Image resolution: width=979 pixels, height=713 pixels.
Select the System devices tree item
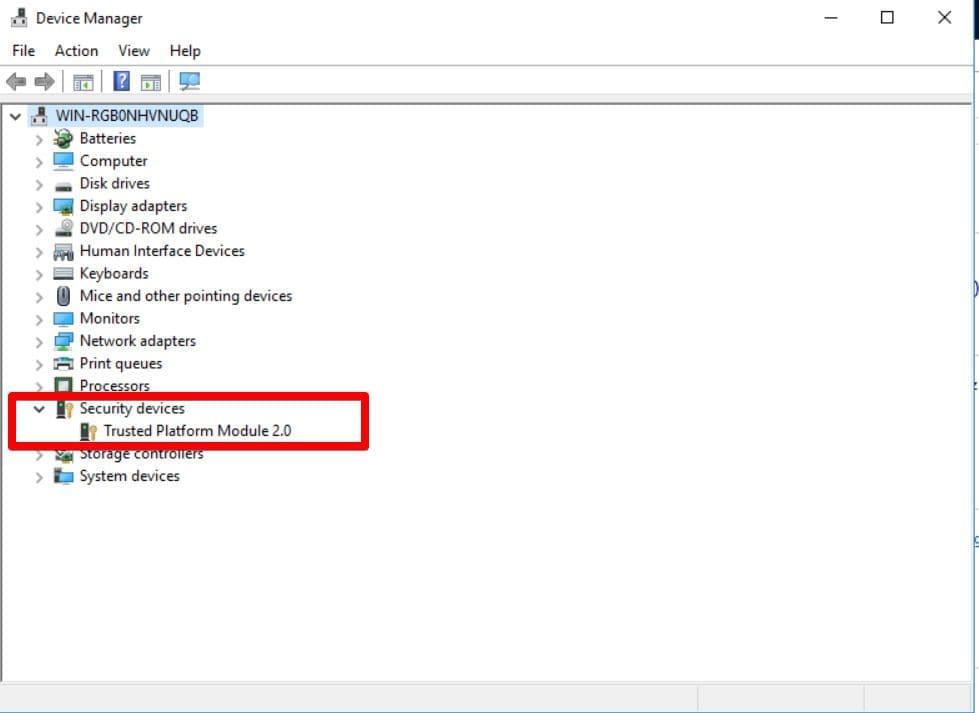129,476
